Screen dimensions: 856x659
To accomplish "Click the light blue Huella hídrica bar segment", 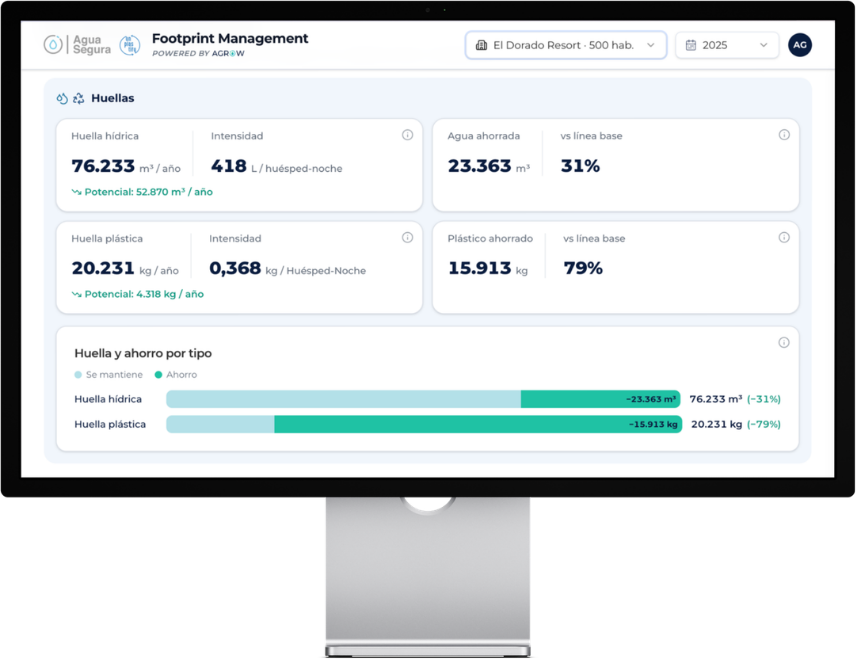I will (x=343, y=400).
